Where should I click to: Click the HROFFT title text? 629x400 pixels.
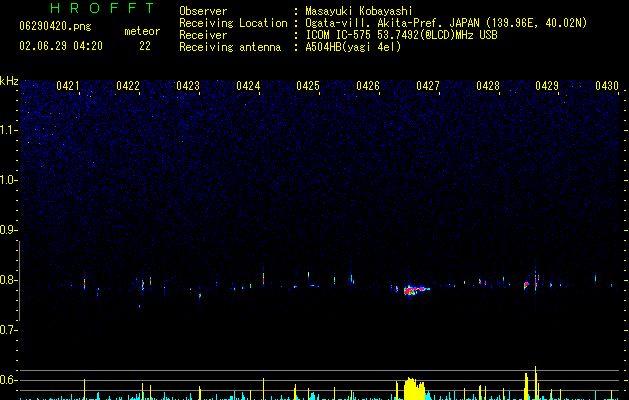click(102, 8)
